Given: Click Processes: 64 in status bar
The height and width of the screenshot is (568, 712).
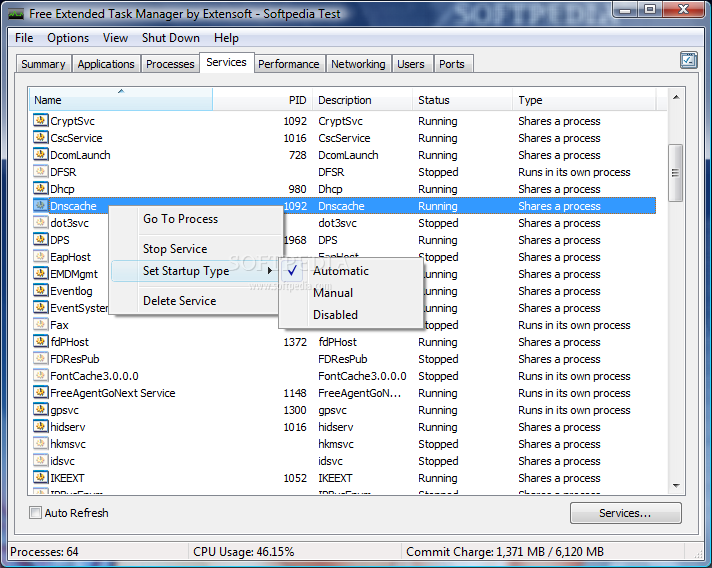Looking at the screenshot, I should [x=44, y=552].
